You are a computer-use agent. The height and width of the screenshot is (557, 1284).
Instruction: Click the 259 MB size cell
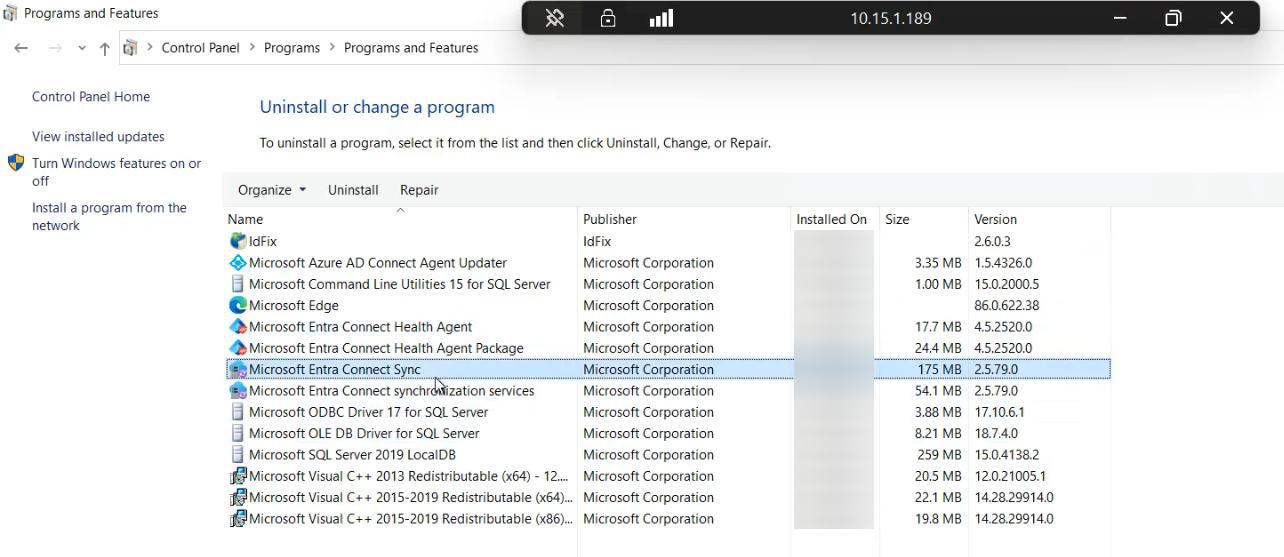click(939, 455)
